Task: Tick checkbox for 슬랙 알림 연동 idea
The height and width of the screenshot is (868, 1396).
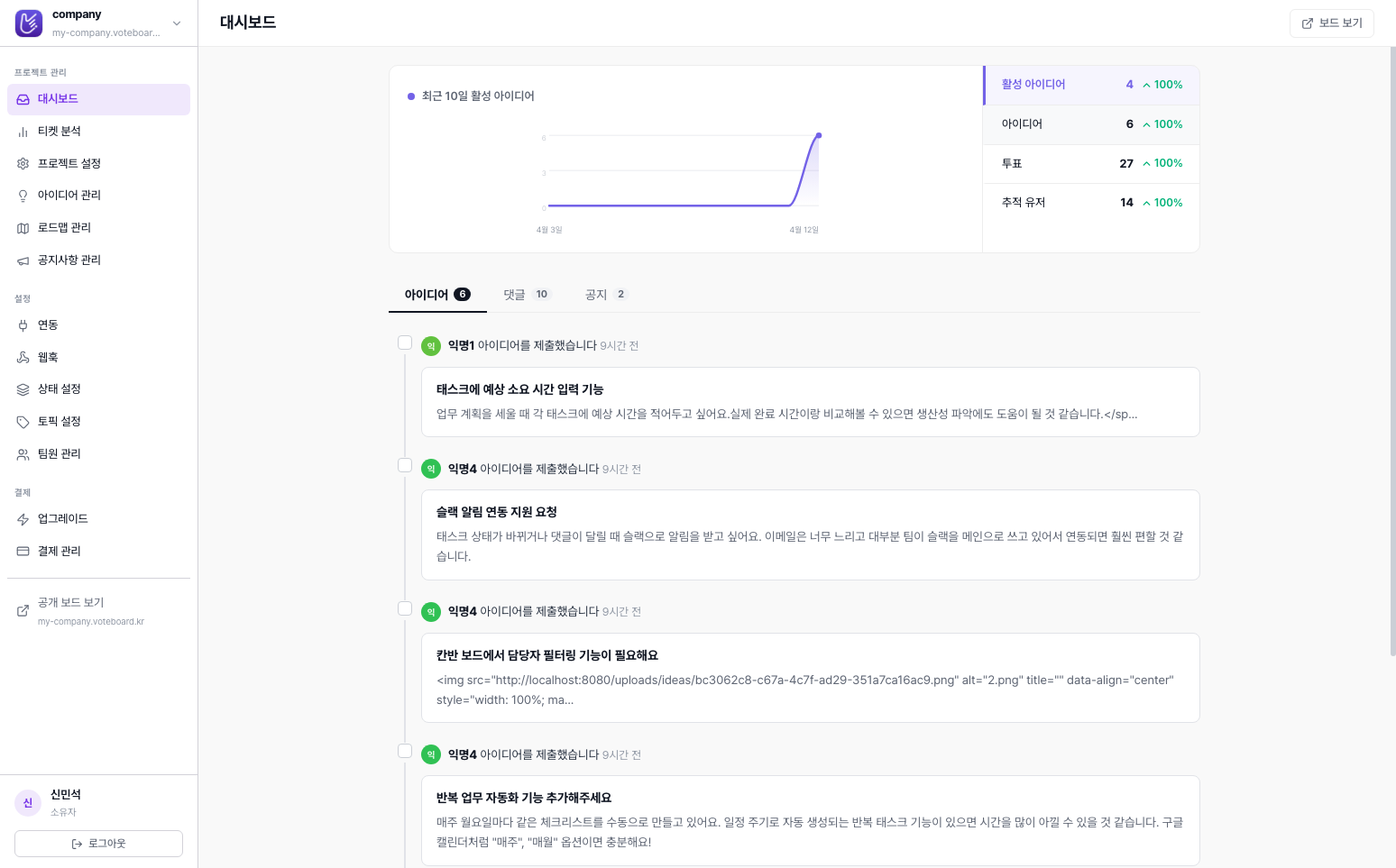Action: [405, 465]
